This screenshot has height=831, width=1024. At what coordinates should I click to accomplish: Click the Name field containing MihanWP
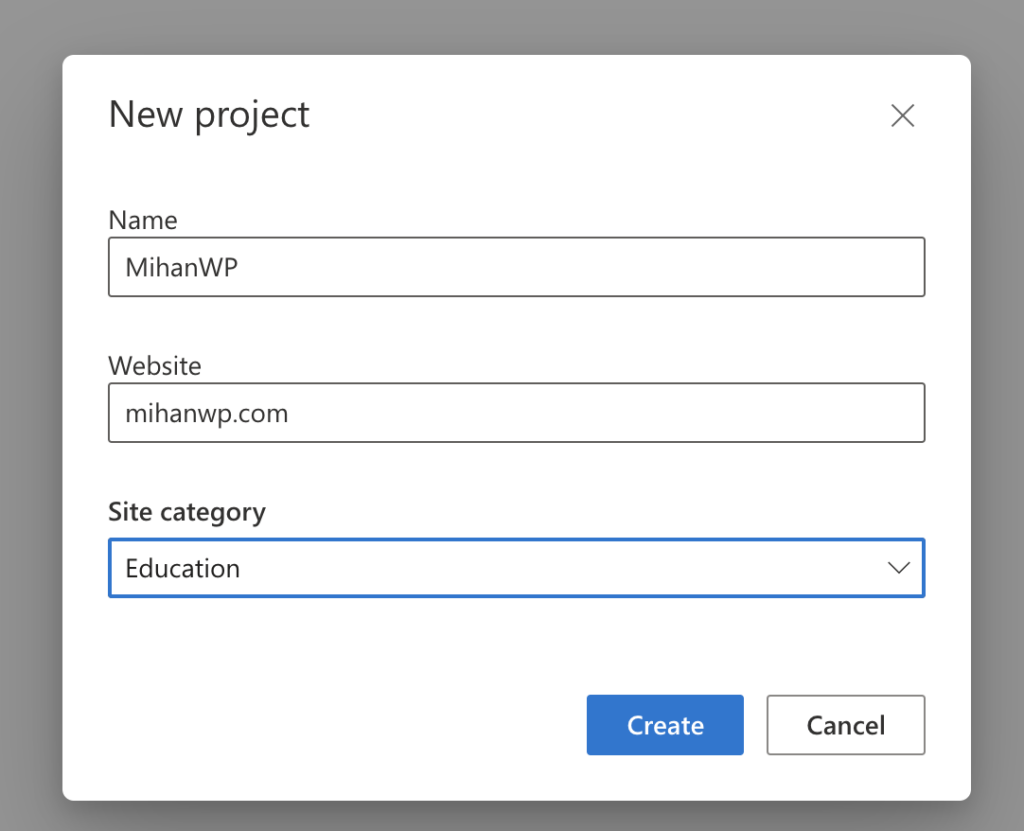coord(517,267)
